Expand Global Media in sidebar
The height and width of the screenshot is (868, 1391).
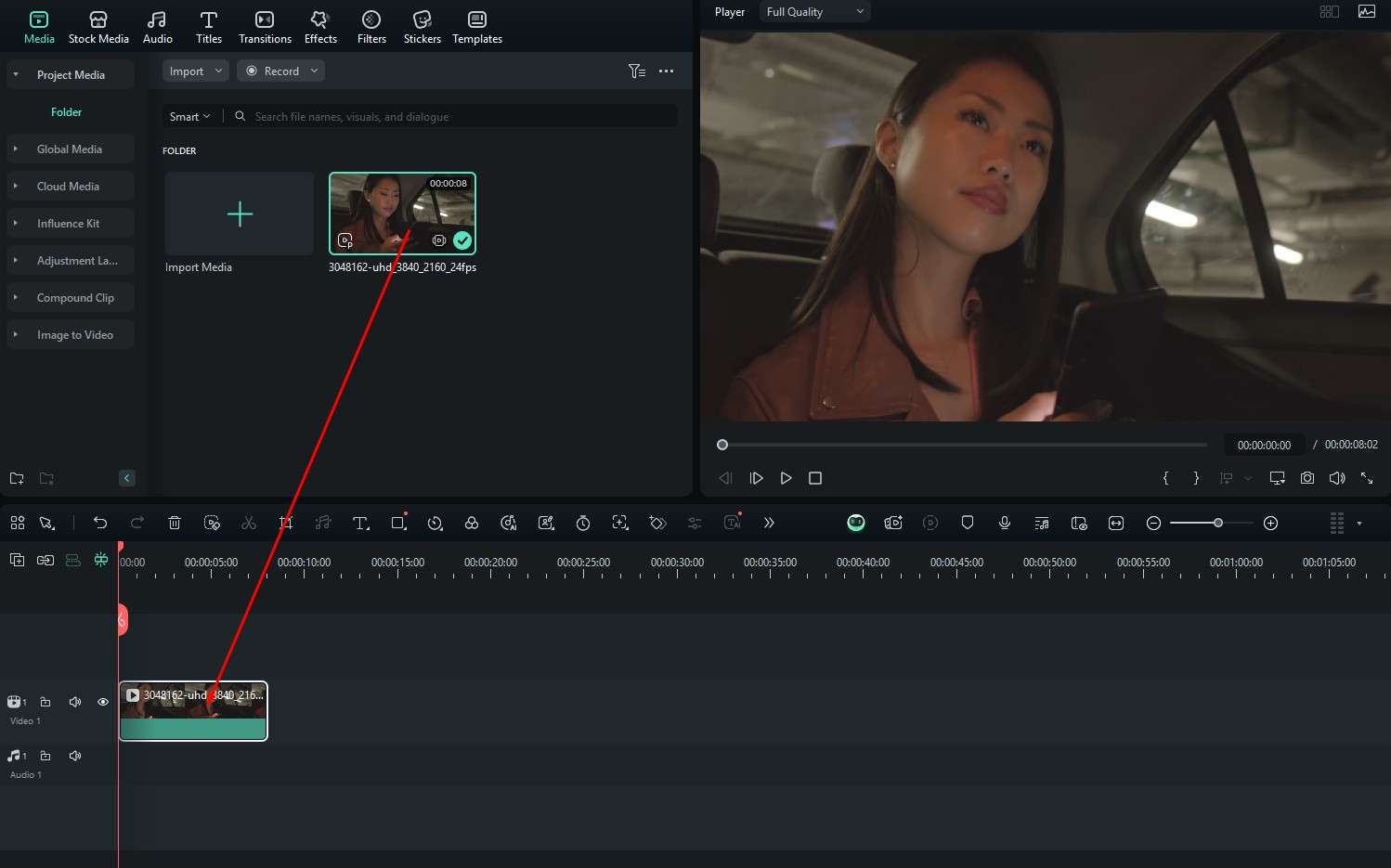click(16, 149)
